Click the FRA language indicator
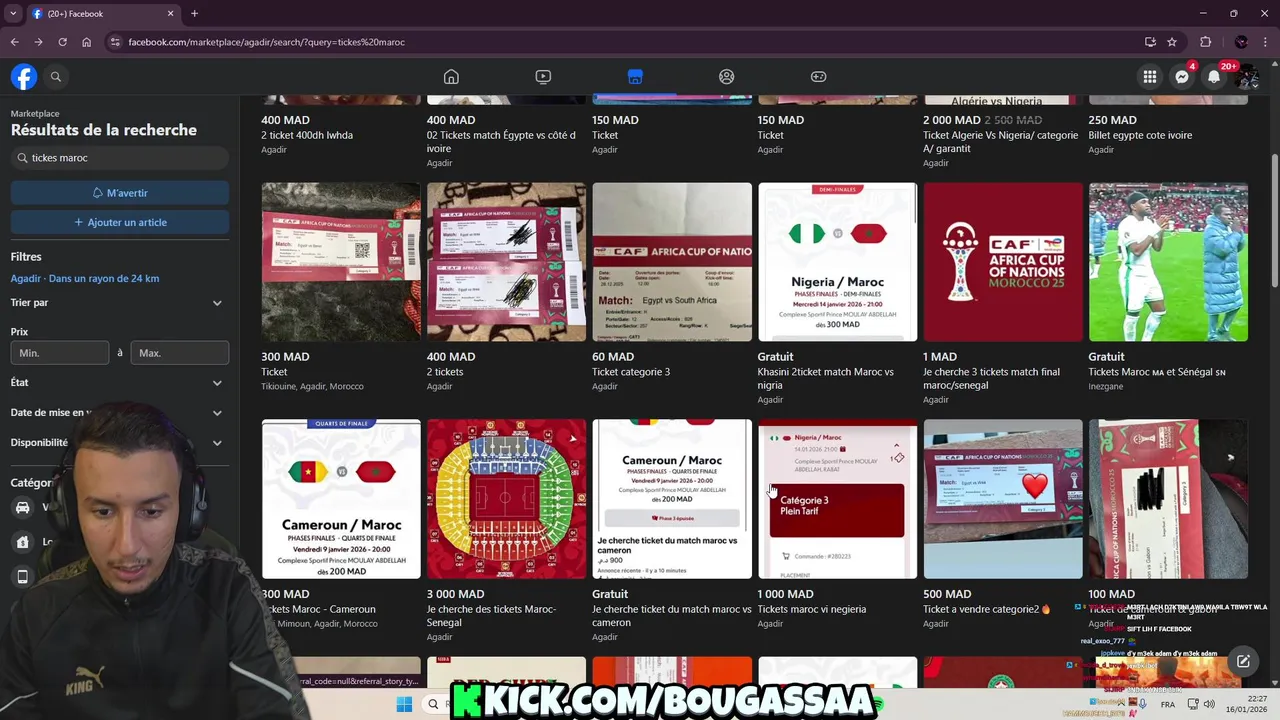The height and width of the screenshot is (720, 1280). 1168,704
